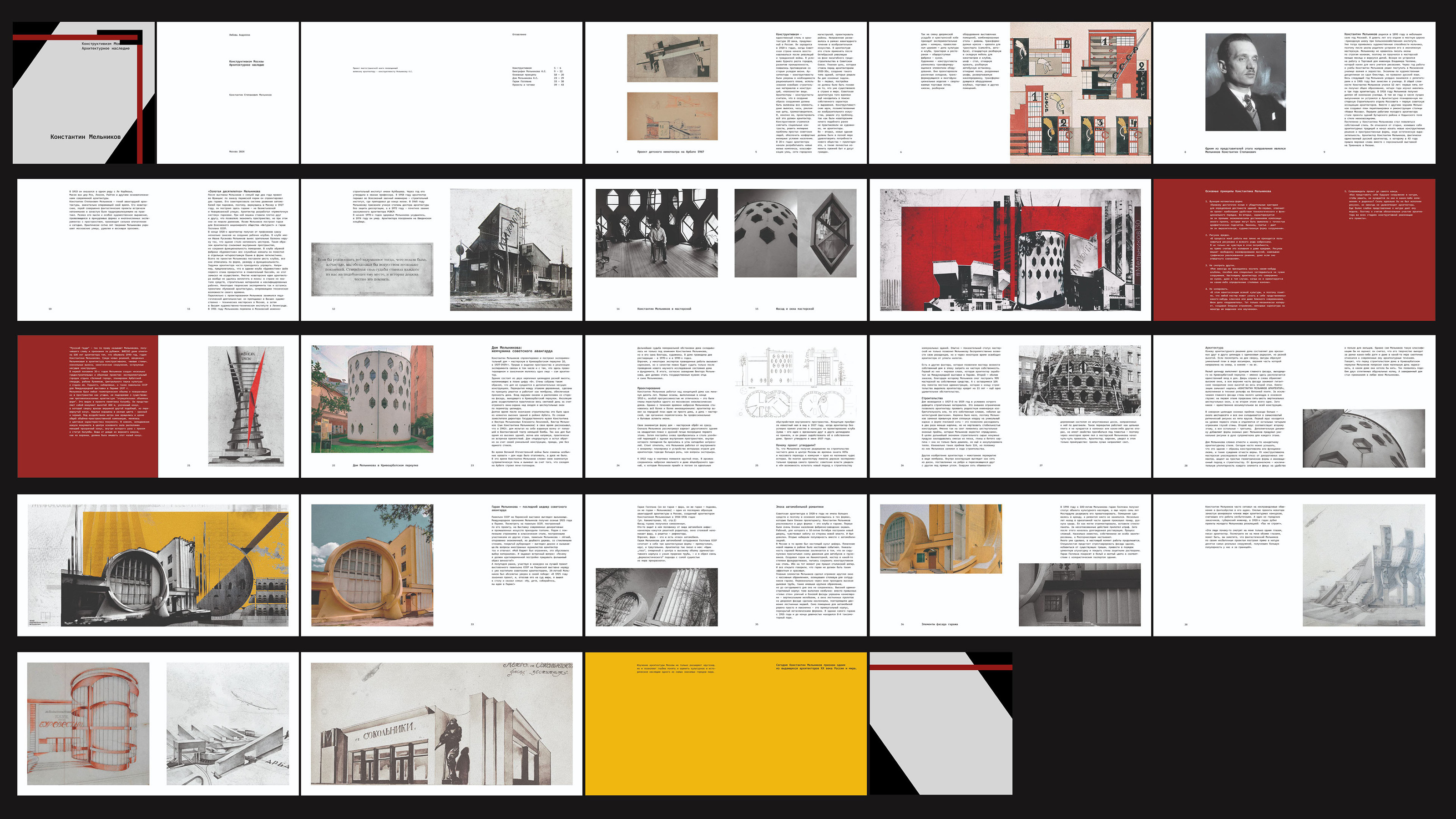Click the stone quote plaque image
The height and width of the screenshot is (819, 1456).
click(x=373, y=269)
